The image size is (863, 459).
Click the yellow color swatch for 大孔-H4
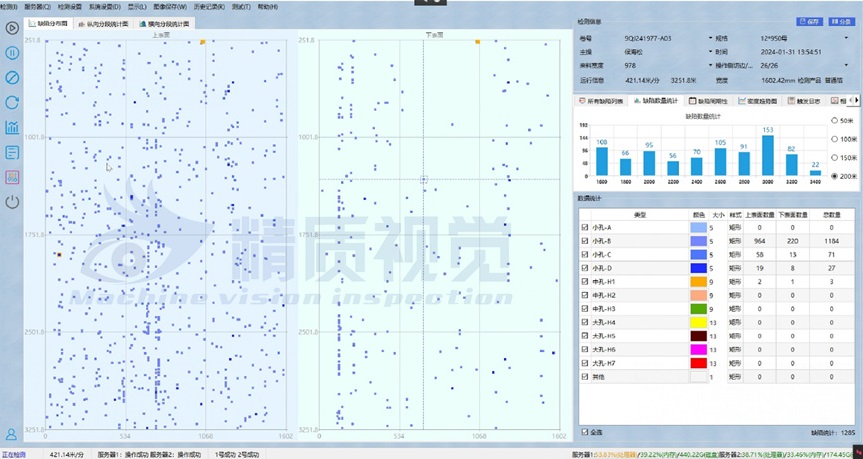click(698, 323)
